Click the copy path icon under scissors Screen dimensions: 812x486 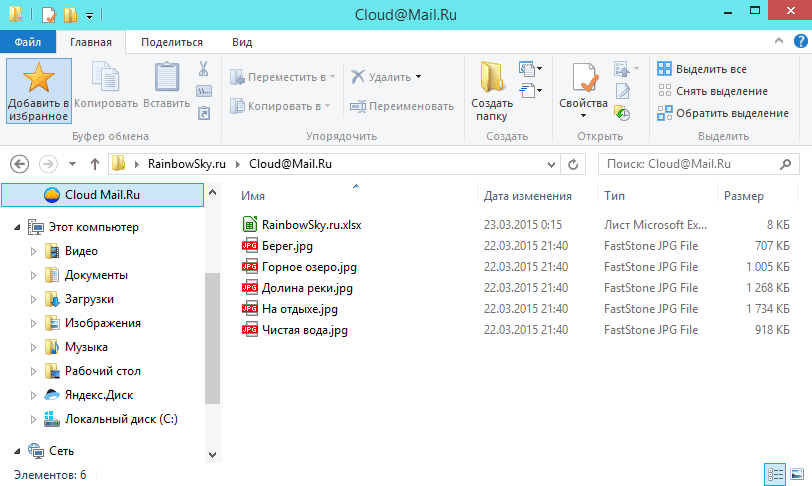coord(204,91)
